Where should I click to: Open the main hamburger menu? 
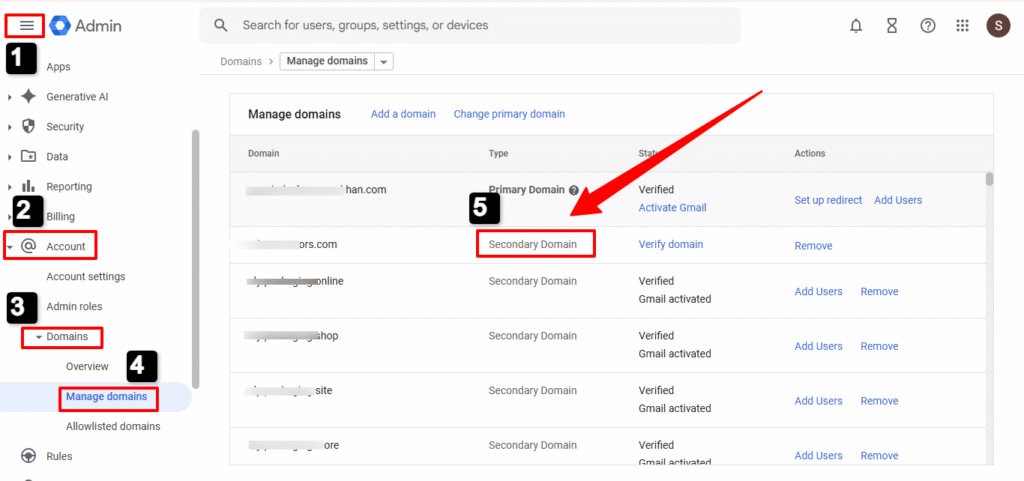(27, 26)
